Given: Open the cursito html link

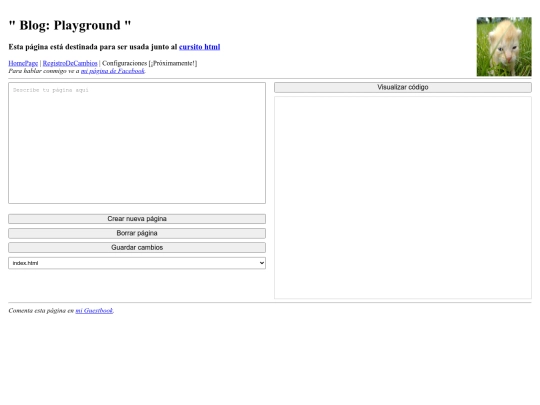Looking at the screenshot, I should click(x=199, y=47).
